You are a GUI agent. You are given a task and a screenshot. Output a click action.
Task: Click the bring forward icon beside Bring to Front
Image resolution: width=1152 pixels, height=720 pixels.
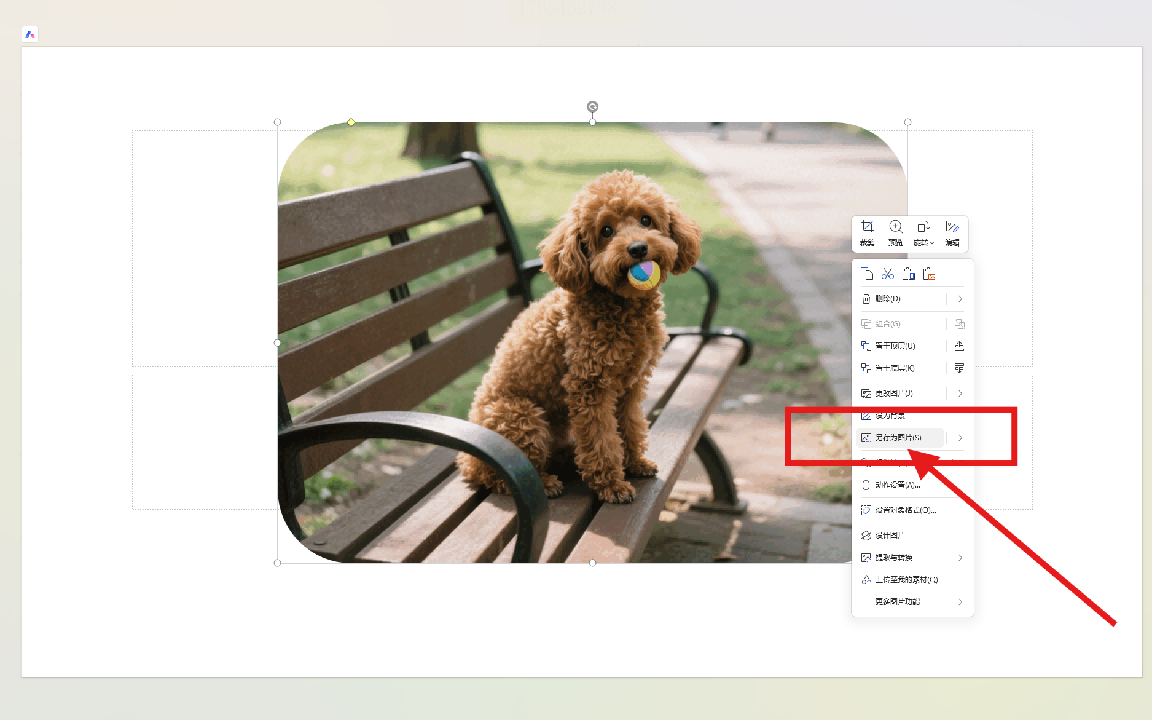coord(960,346)
